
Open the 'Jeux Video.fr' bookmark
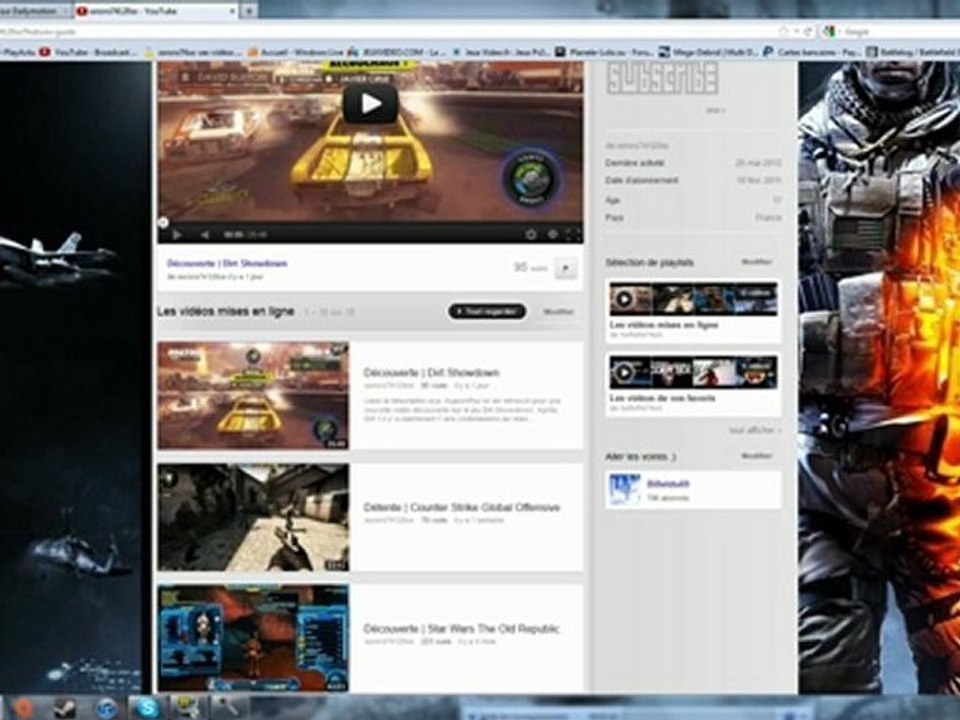(501, 53)
